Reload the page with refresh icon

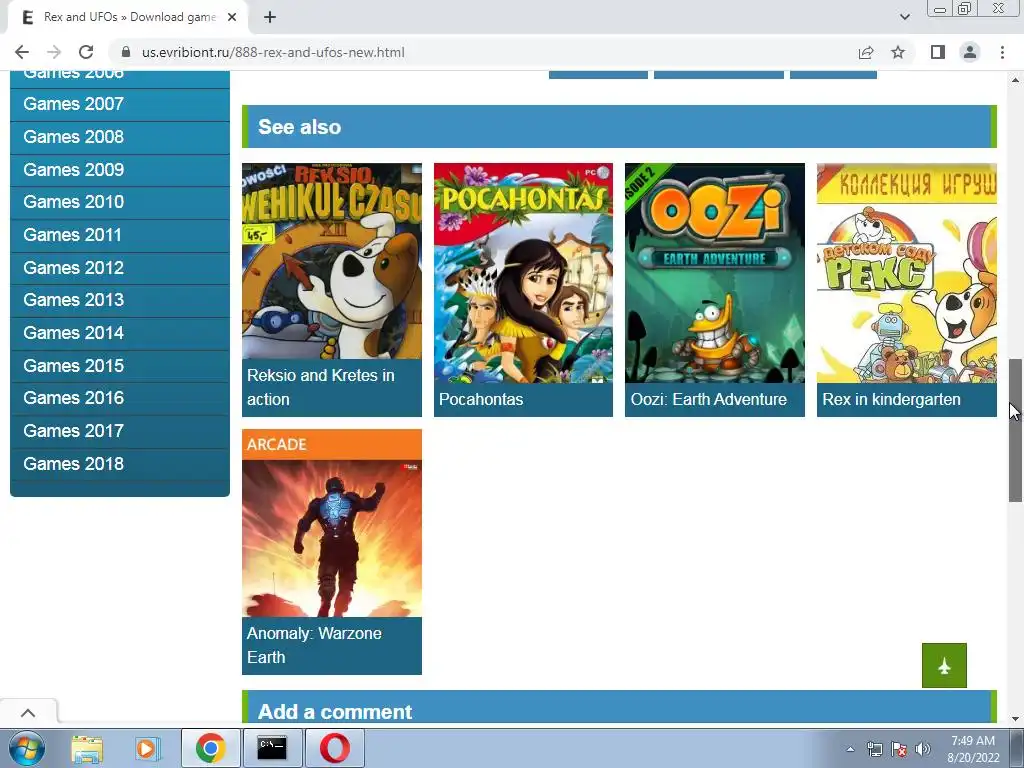86,52
